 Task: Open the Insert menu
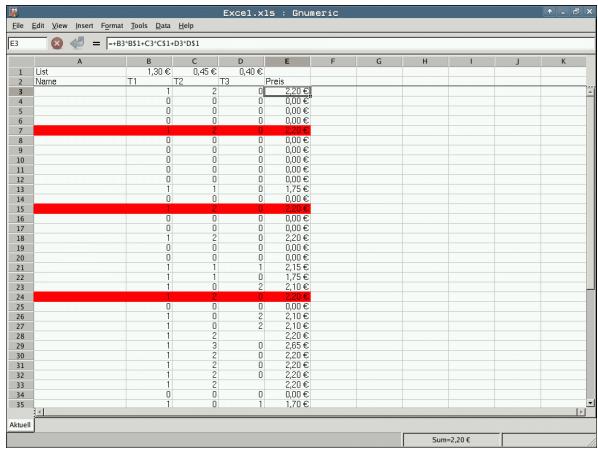coord(84,26)
